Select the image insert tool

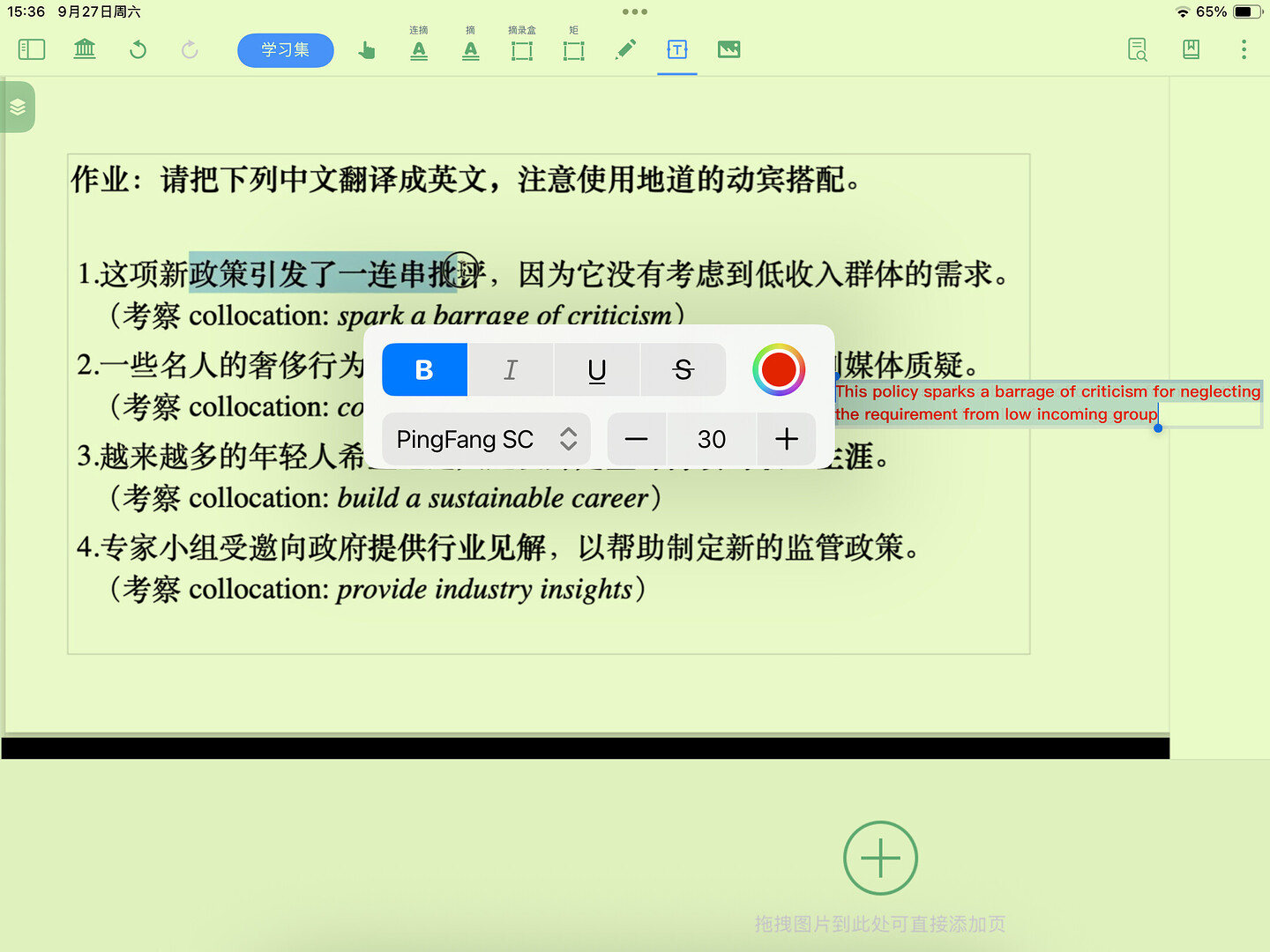(728, 49)
